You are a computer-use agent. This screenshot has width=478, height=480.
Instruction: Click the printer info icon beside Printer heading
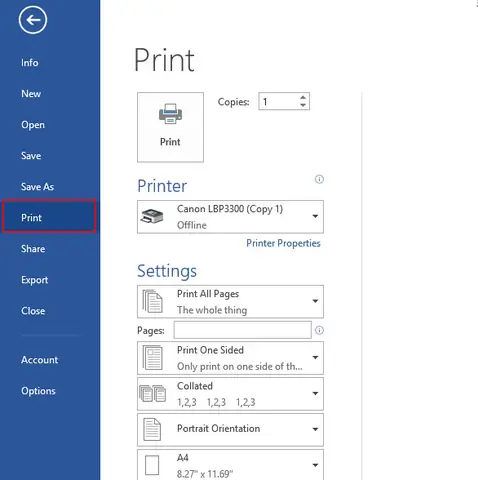click(319, 179)
